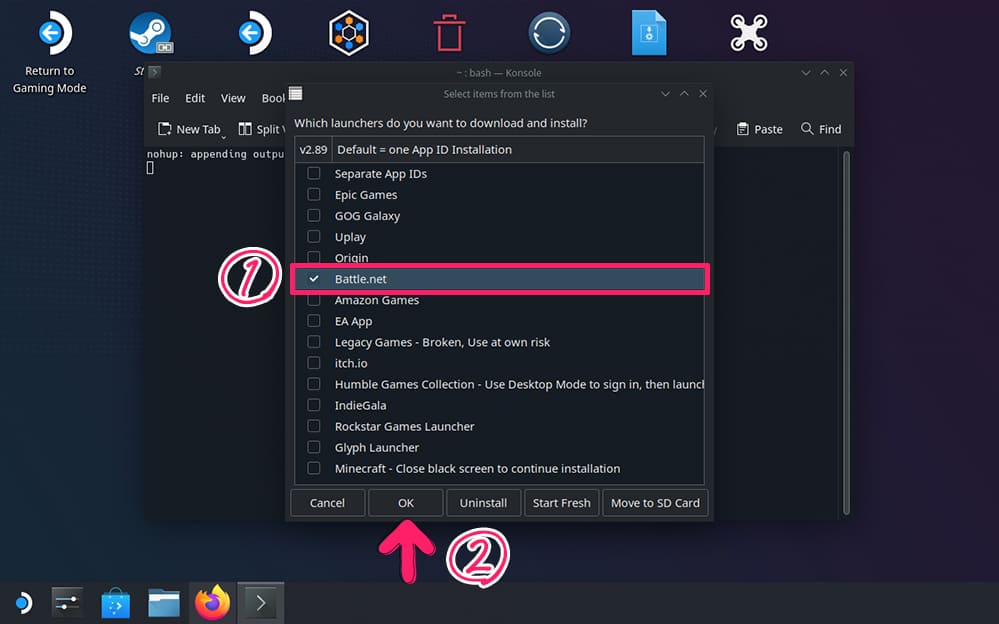
Task: Click the Uninstall button
Action: [484, 503]
